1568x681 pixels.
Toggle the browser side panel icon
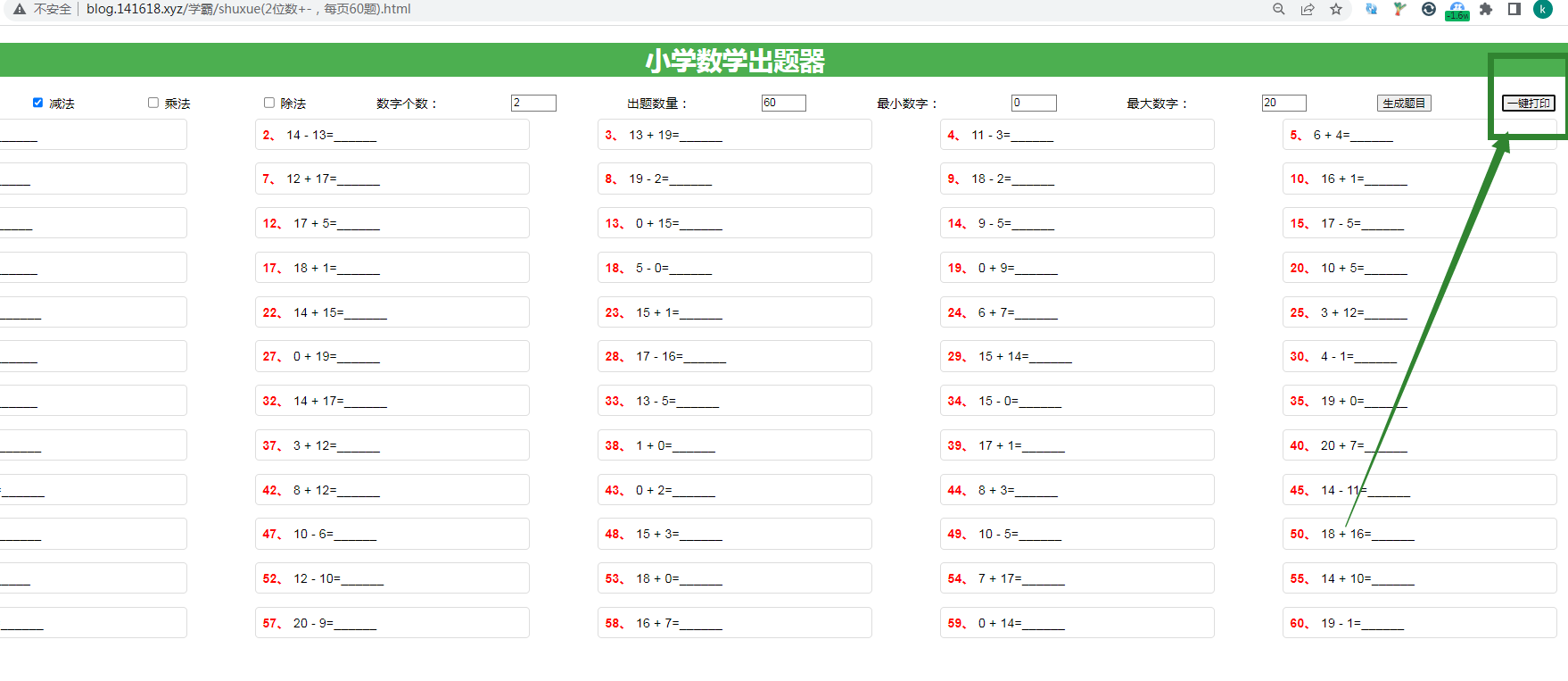(1514, 9)
